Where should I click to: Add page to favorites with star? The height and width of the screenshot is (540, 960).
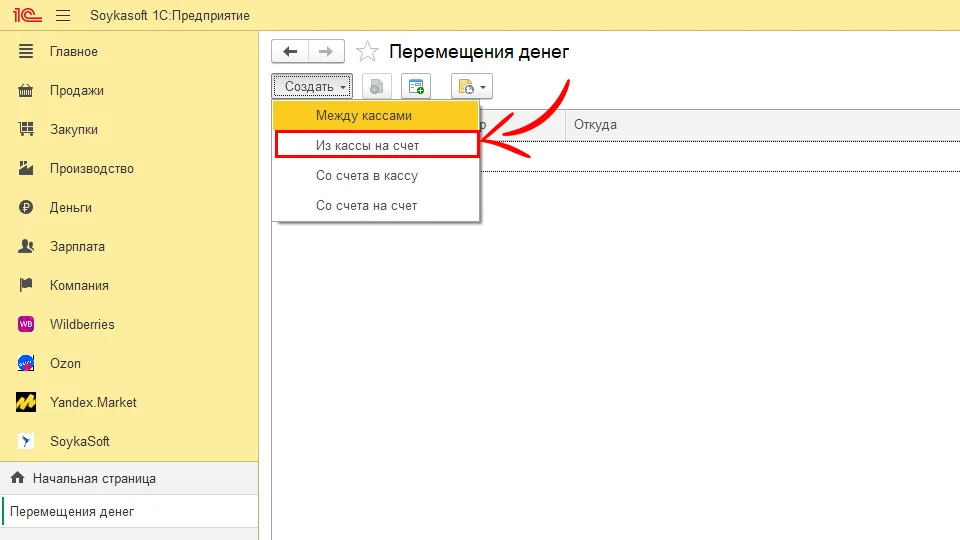coord(367,52)
